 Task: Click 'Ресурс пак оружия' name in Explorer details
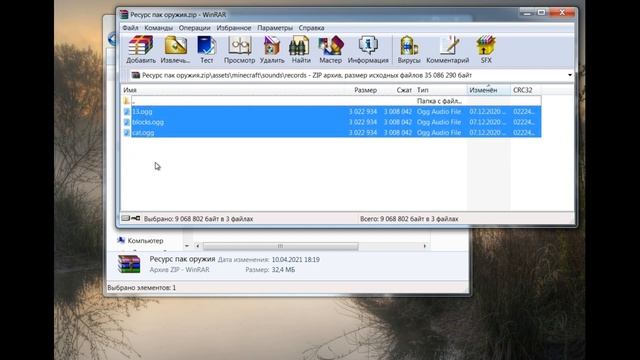pyautogui.click(x=182, y=259)
